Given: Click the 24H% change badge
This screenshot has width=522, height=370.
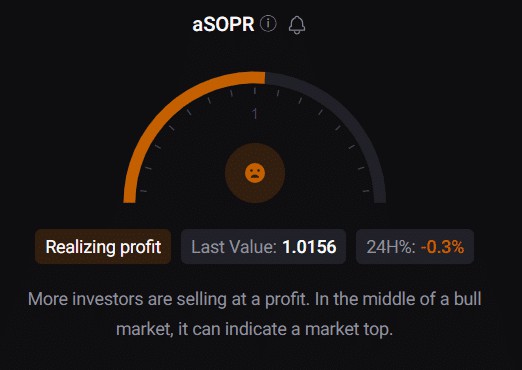Looking at the screenshot, I should (x=415, y=247).
